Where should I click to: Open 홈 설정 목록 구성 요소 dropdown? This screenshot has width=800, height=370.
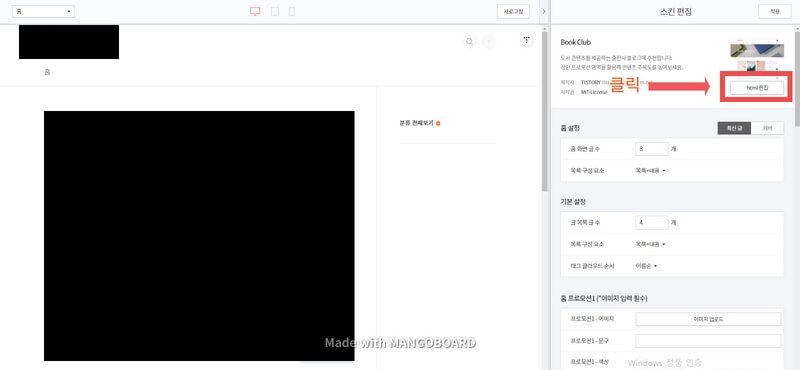click(650, 170)
